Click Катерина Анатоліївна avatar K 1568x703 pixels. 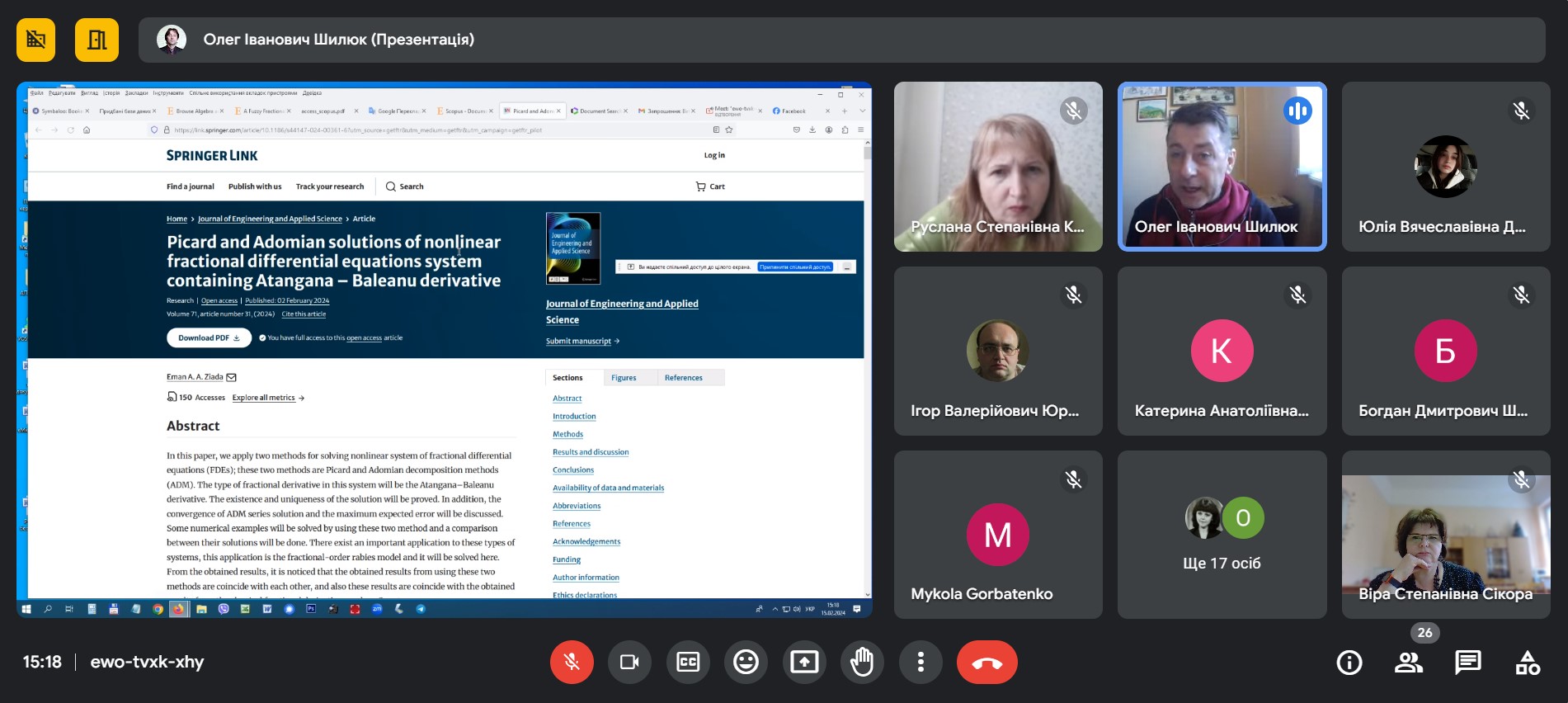(x=1222, y=351)
